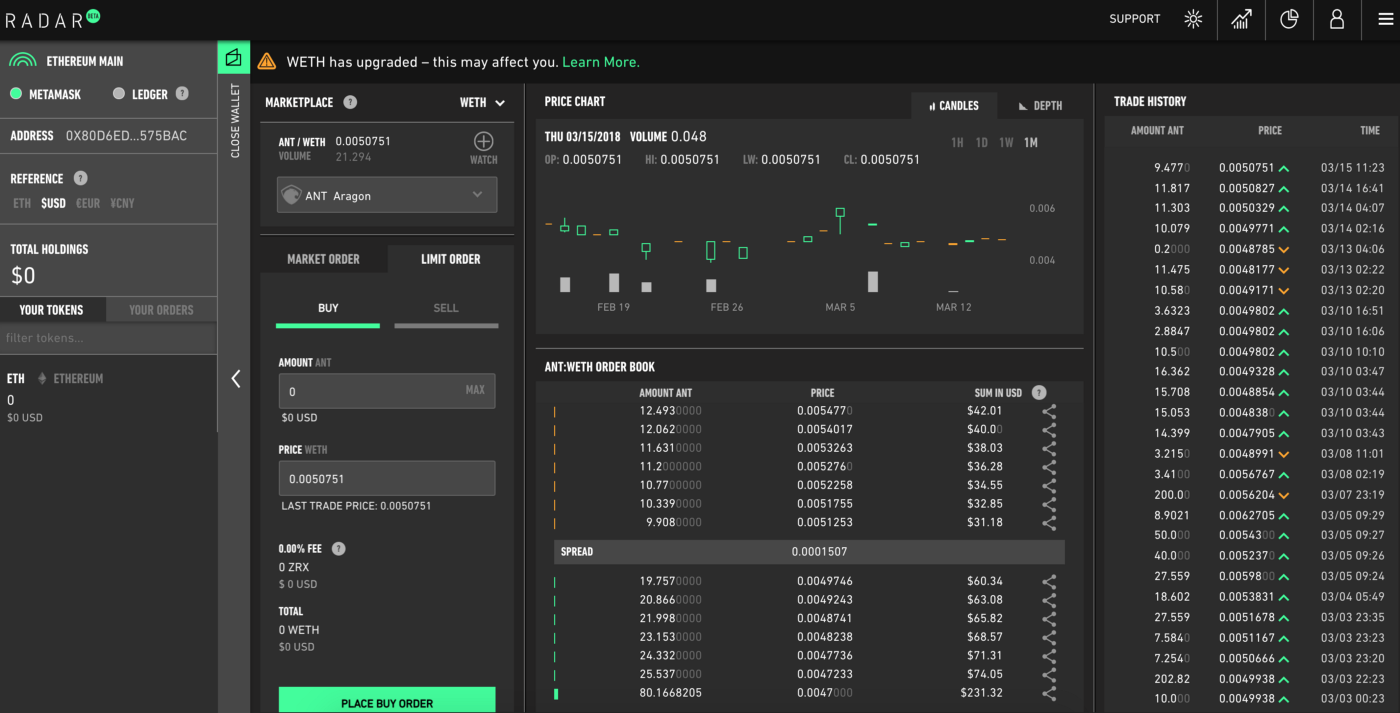
Task: Switch chart interval to 1H
Action: [x=957, y=143]
